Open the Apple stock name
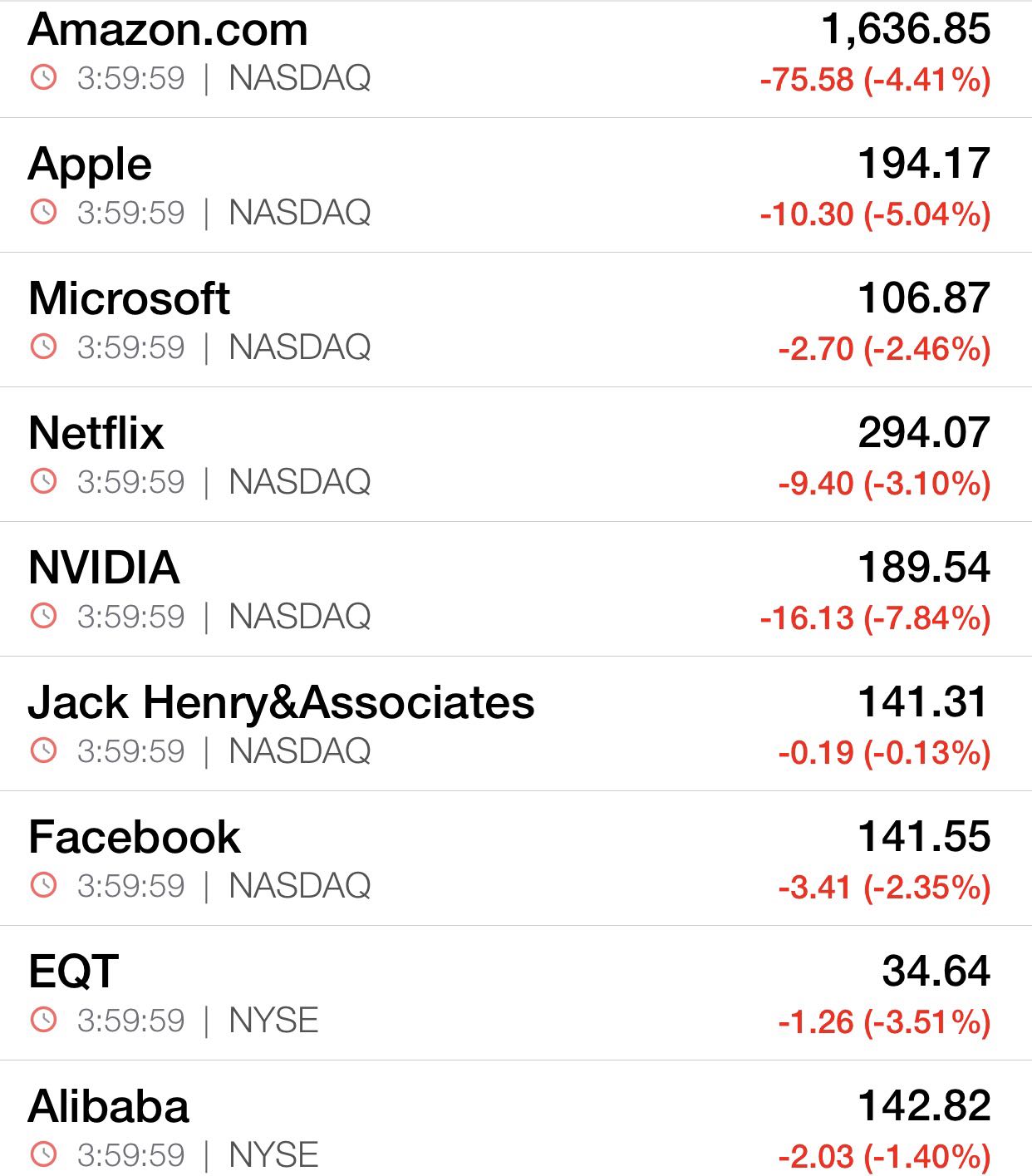This screenshot has height=1176, width=1032. (90, 165)
